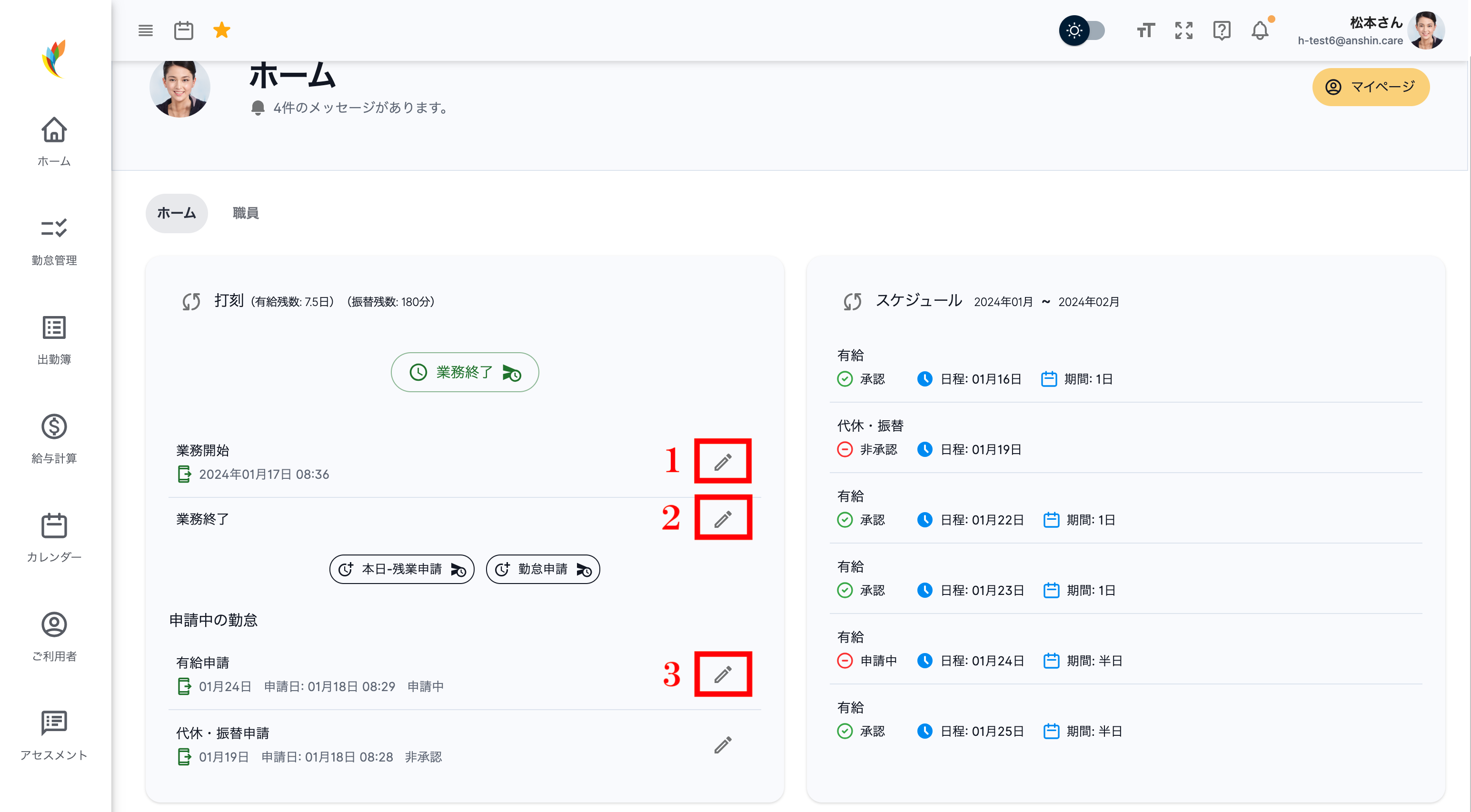This screenshot has height=812, width=1471.
Task: Click the calendar icon in top toolbar
Action: click(x=183, y=30)
